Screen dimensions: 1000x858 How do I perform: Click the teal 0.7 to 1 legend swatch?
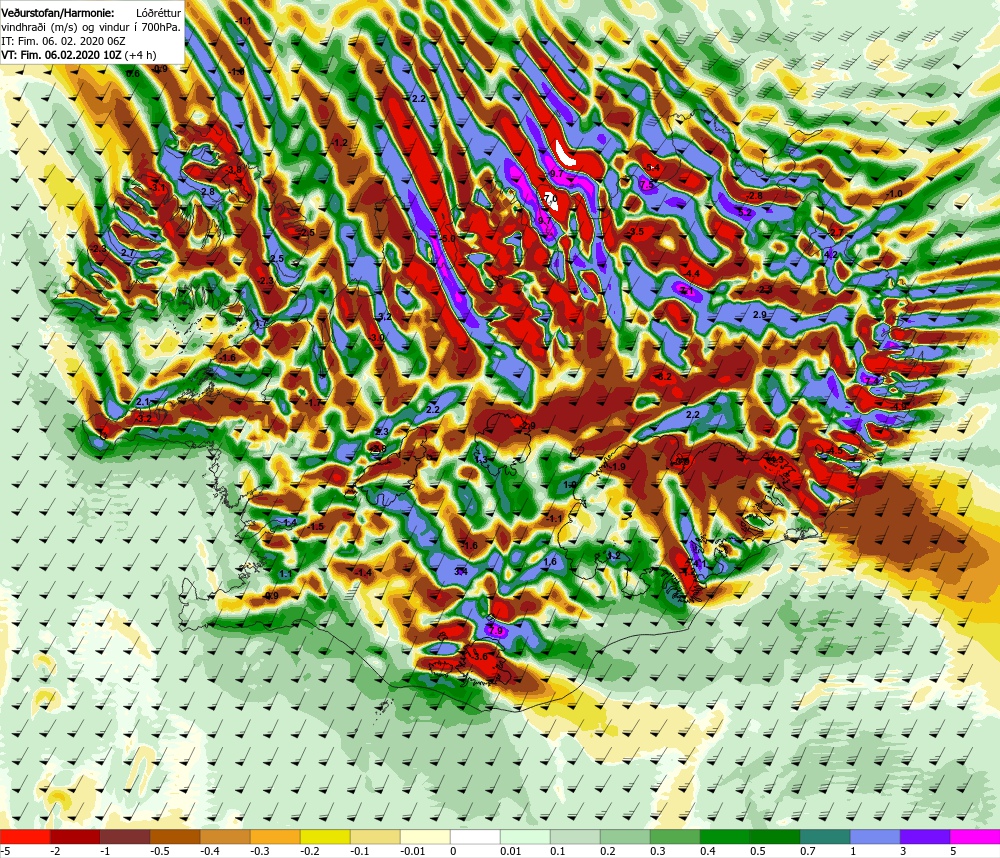click(x=825, y=837)
